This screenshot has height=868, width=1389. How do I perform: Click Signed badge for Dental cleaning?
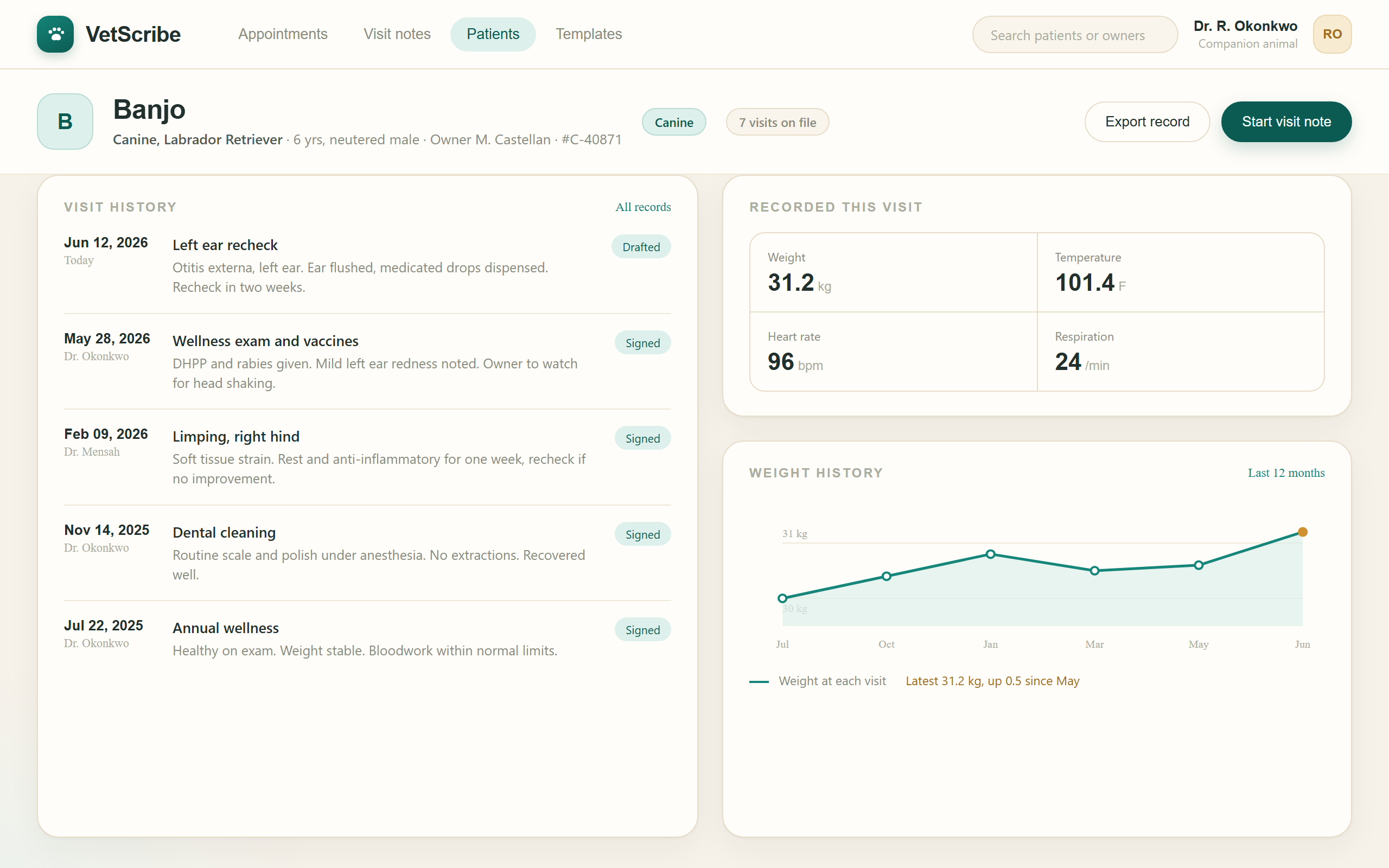click(642, 534)
